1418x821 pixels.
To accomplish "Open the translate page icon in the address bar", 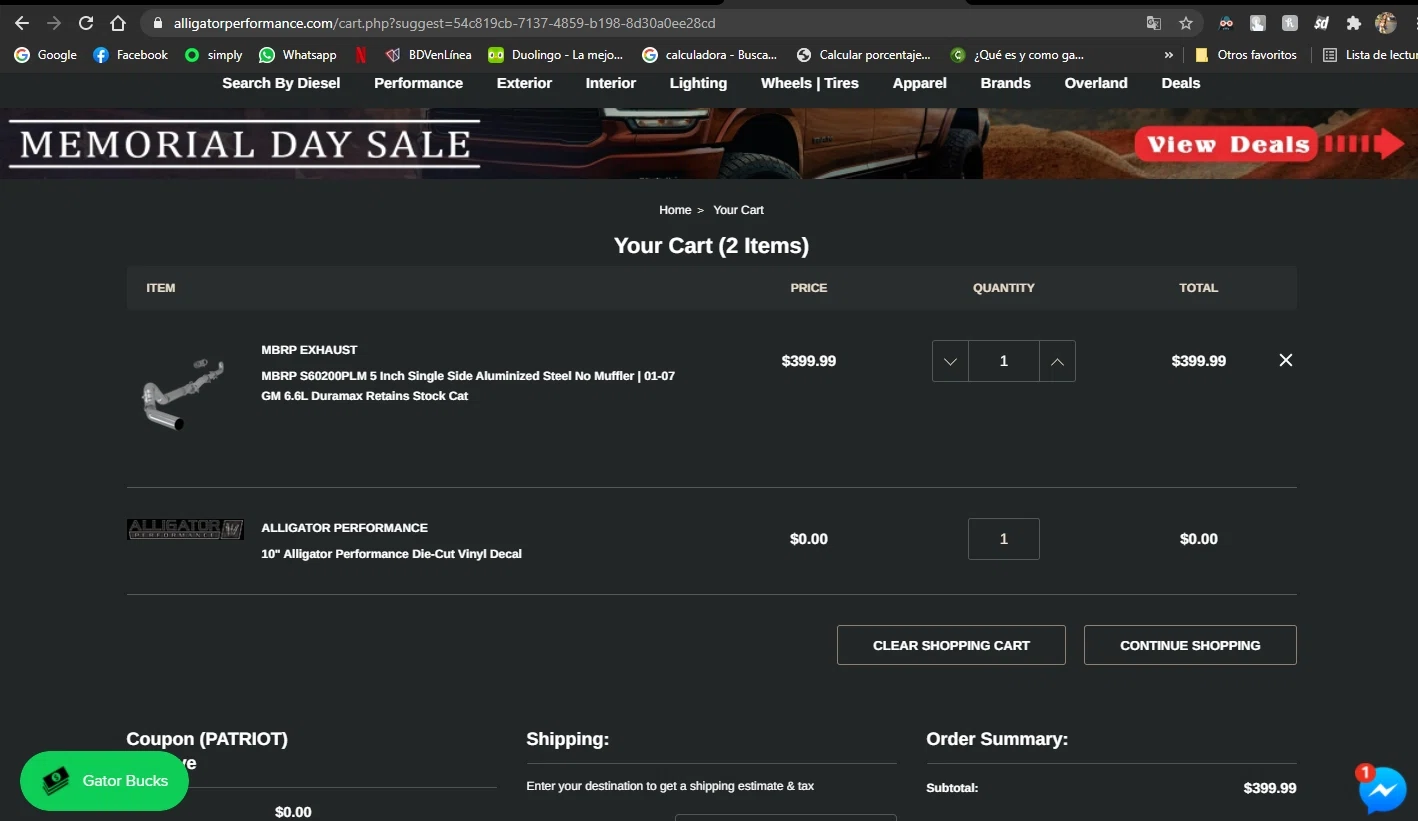I will pyautogui.click(x=1154, y=23).
